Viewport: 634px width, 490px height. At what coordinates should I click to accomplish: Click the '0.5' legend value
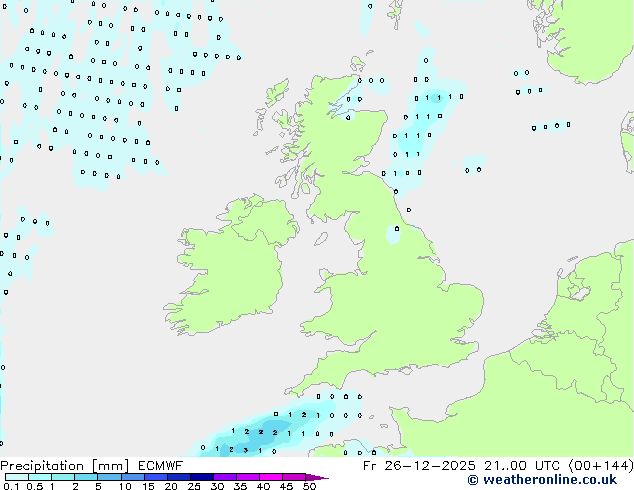[35, 486]
